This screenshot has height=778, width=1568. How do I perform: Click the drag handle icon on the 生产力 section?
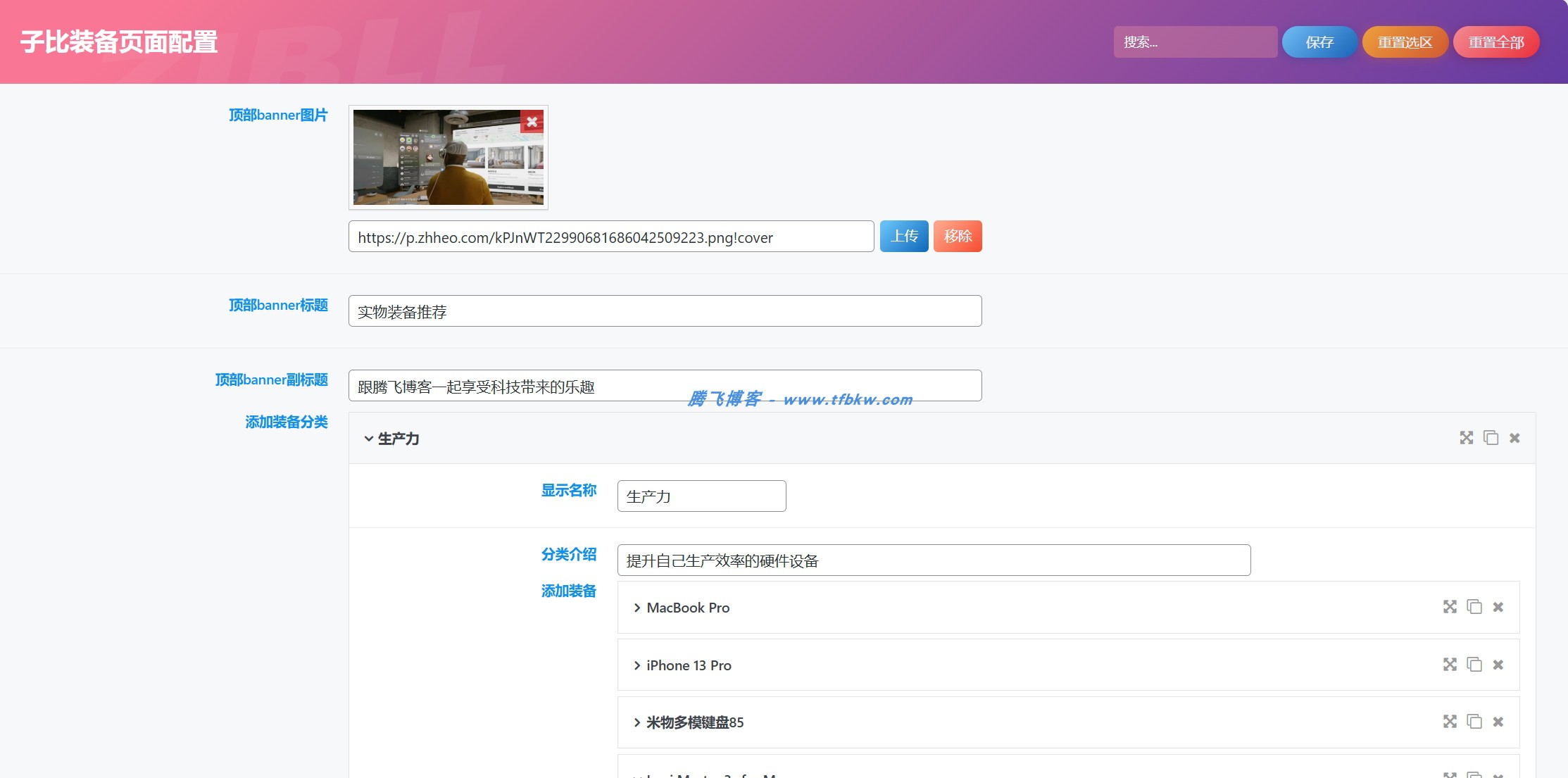(1467, 437)
